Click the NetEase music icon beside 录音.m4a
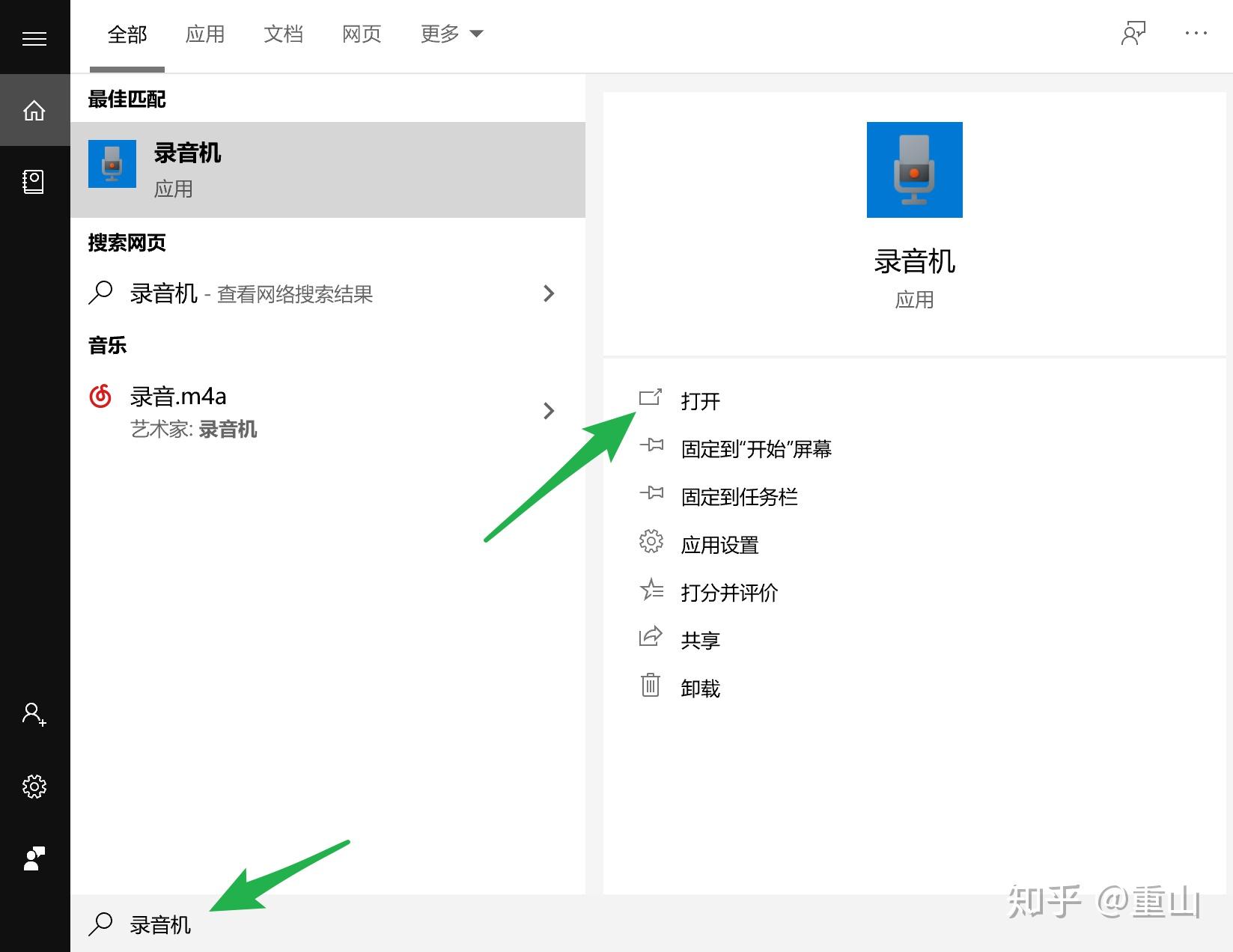Viewport: 1233px width, 952px height. pyautogui.click(x=100, y=396)
